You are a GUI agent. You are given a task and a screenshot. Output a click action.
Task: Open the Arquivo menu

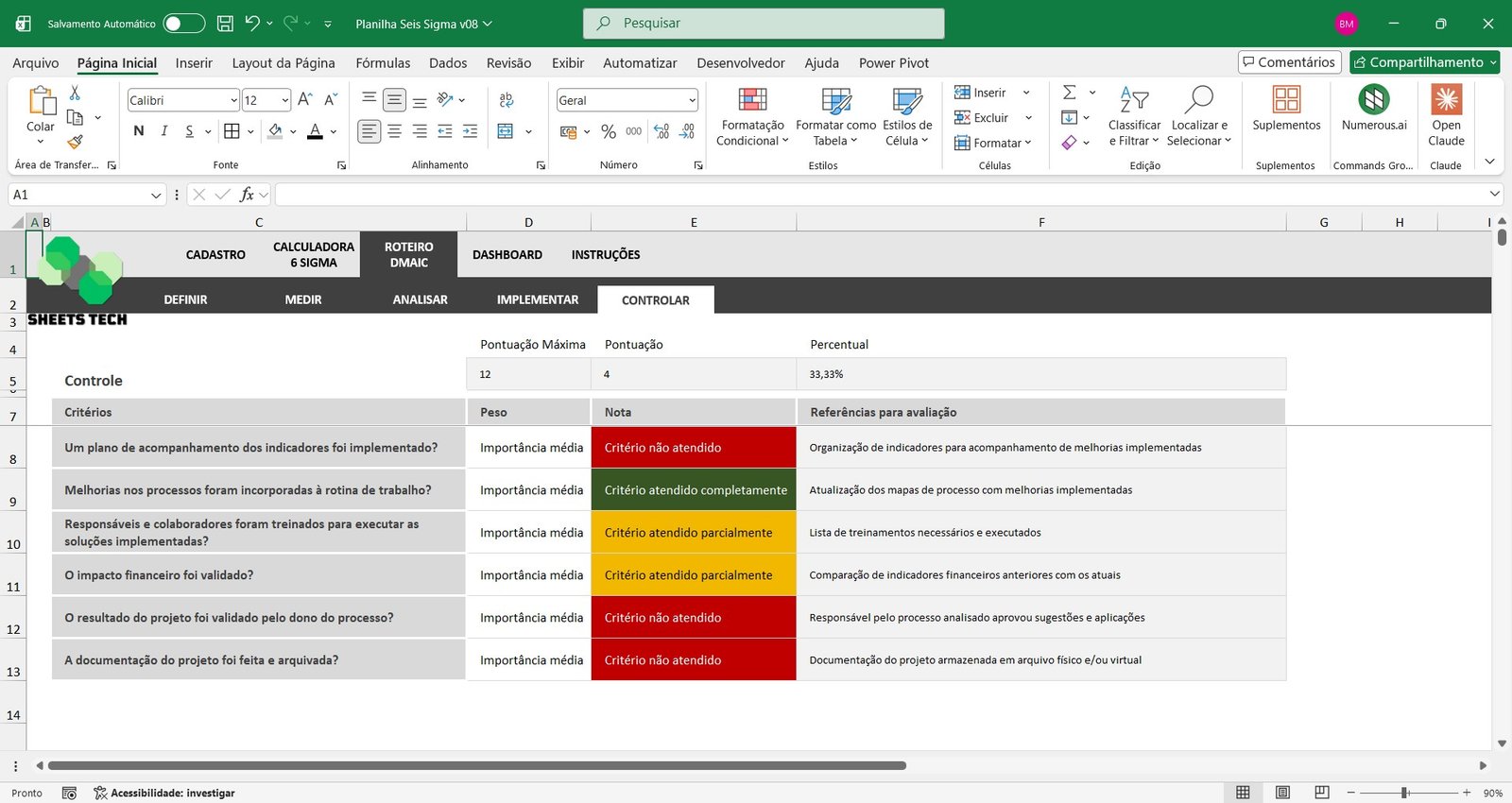pos(35,62)
